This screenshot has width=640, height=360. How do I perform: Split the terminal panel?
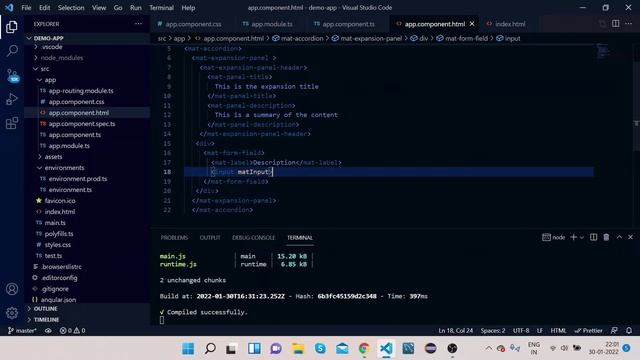[x=593, y=237]
